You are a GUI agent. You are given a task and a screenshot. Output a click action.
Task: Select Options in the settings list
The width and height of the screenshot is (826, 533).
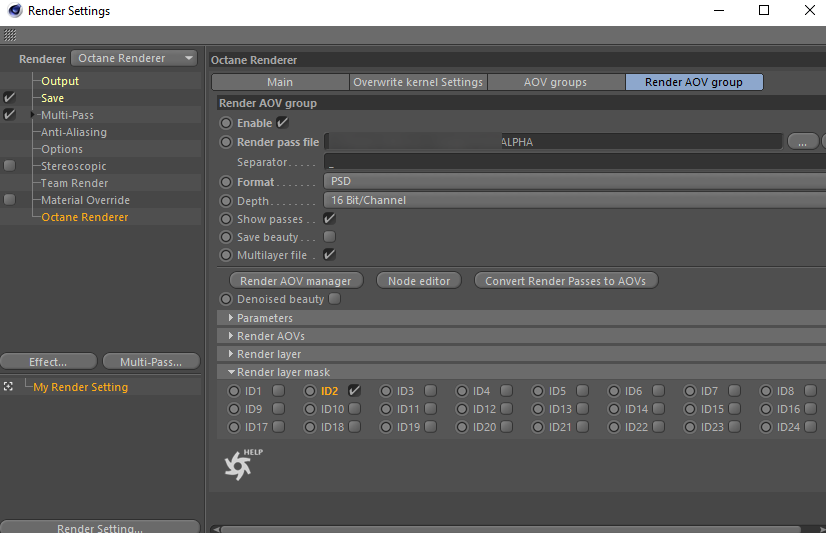click(x=62, y=149)
